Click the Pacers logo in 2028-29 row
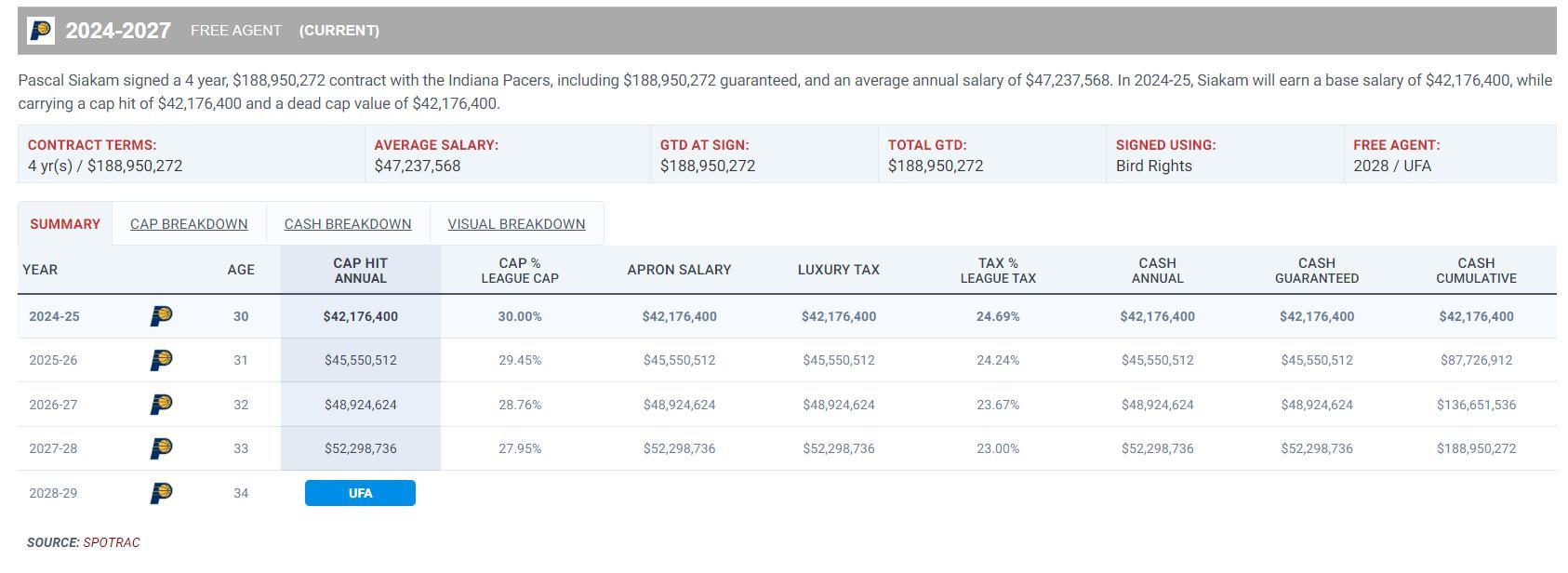 (161, 493)
